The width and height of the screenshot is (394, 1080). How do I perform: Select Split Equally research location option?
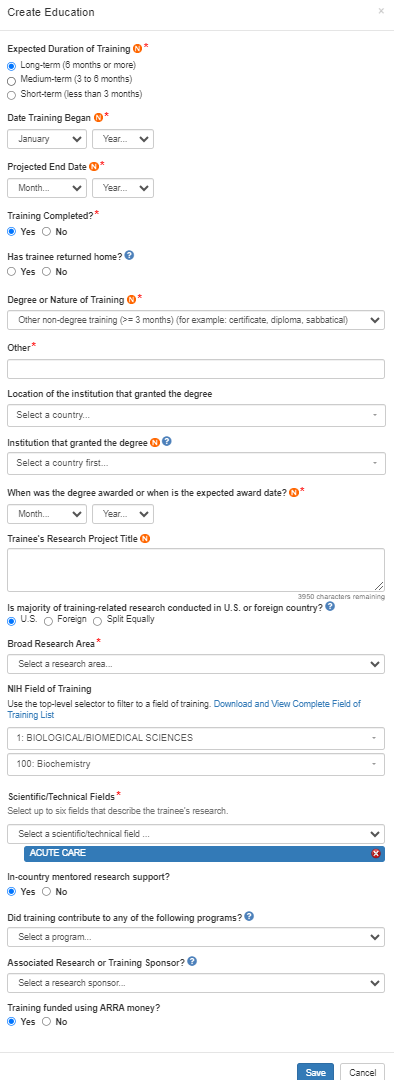[x=97, y=621]
